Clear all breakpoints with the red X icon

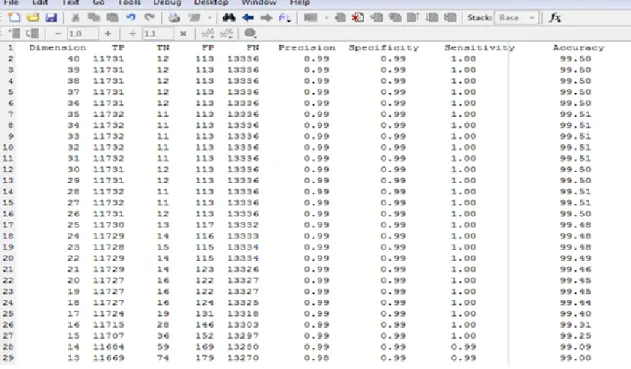[x=358, y=17]
